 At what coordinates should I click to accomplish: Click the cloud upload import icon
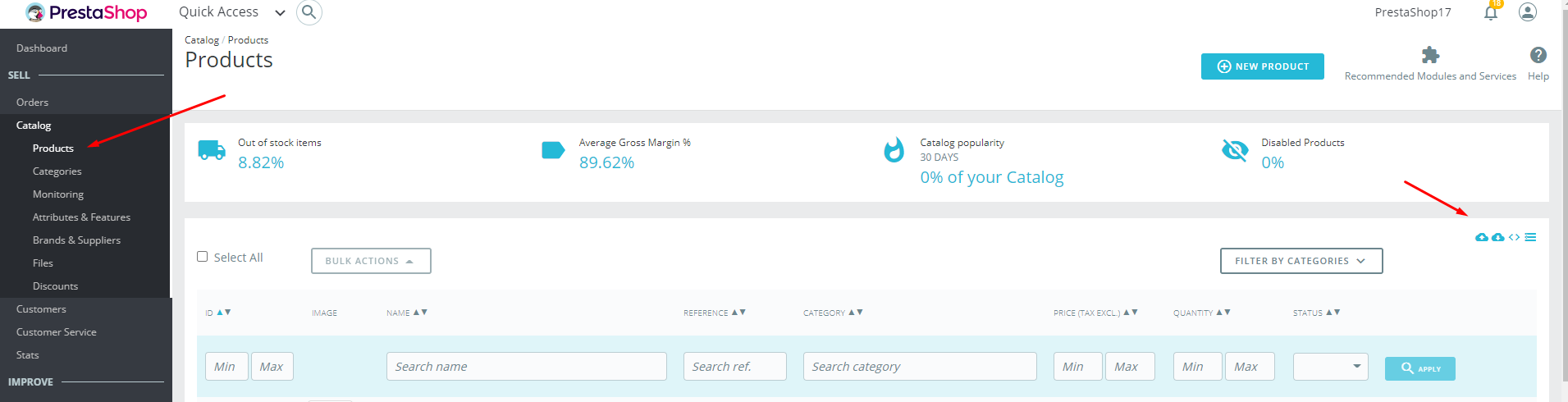[x=1482, y=237]
